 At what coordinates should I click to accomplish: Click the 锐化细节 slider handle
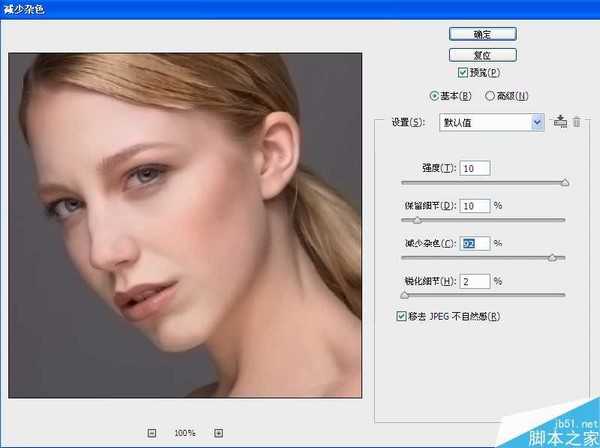point(404,295)
